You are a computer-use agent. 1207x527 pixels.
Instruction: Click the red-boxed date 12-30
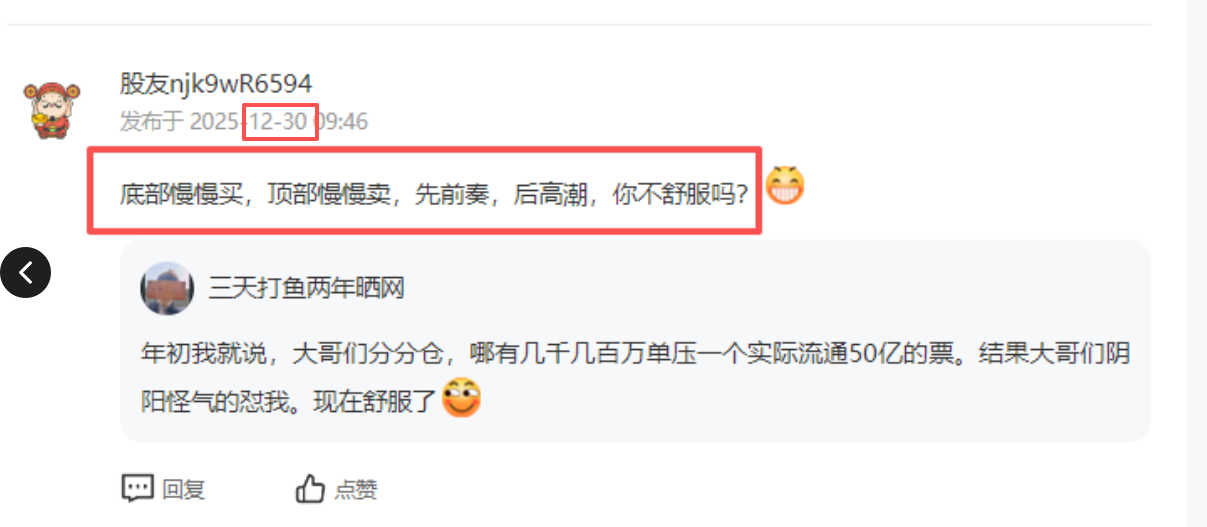pyautogui.click(x=280, y=122)
